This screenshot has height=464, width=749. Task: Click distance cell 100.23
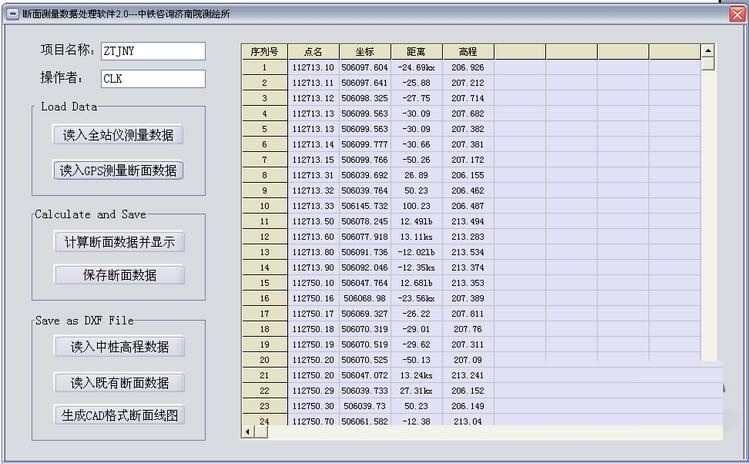coord(417,206)
